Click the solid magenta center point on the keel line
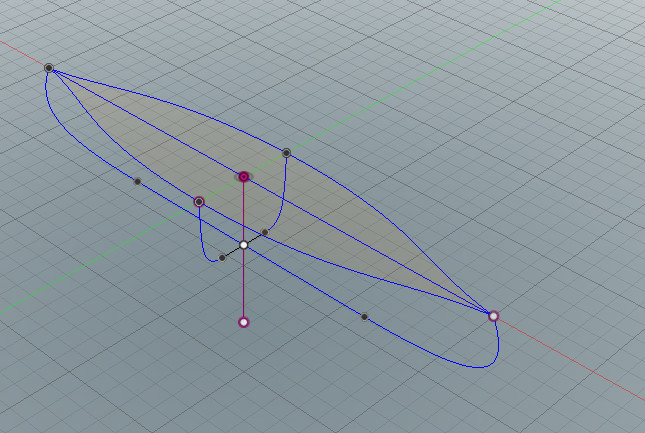Screen dimensions: 645x433 (x=244, y=177)
